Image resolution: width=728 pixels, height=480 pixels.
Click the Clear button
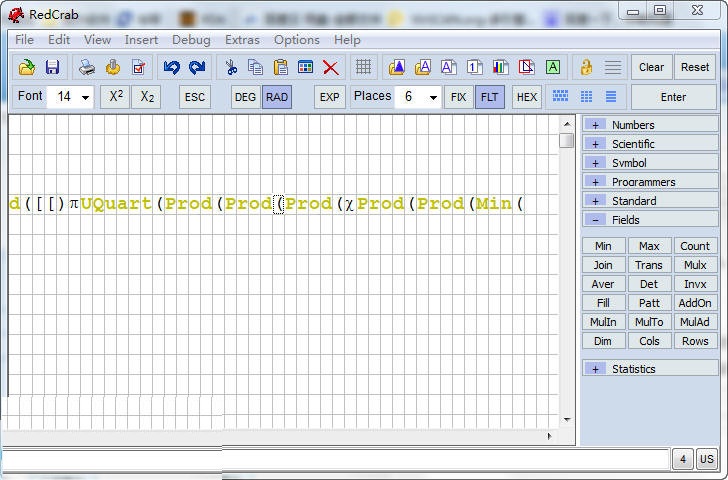pyautogui.click(x=651, y=67)
